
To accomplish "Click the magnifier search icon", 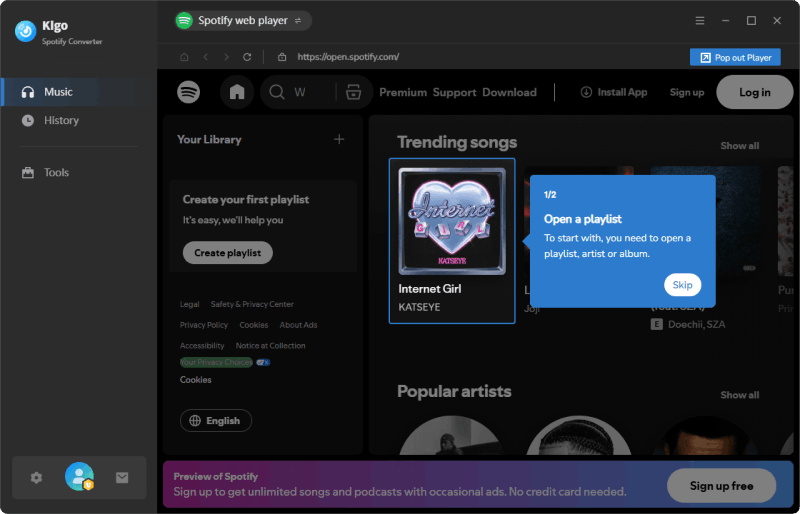I will [x=277, y=92].
